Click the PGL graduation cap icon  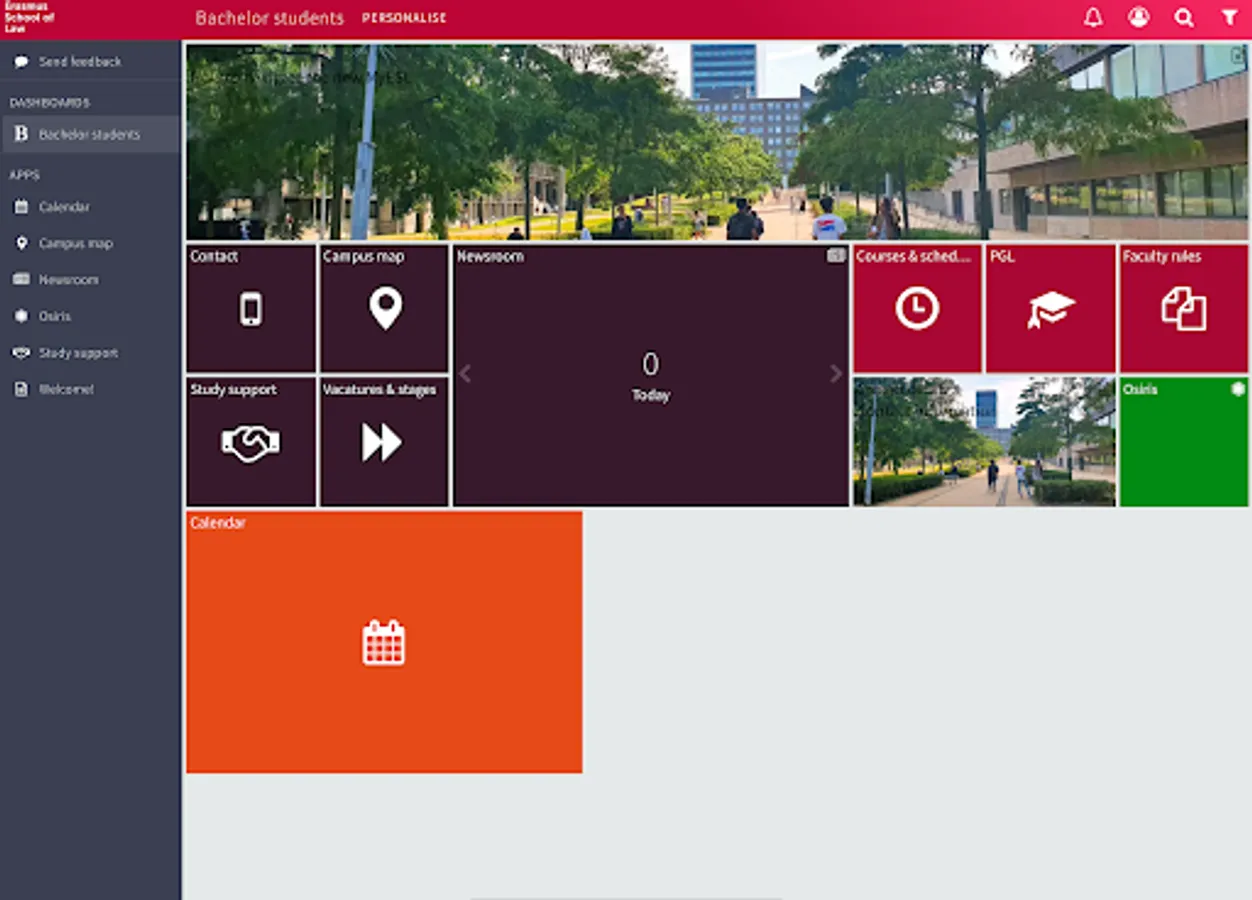(x=1048, y=308)
